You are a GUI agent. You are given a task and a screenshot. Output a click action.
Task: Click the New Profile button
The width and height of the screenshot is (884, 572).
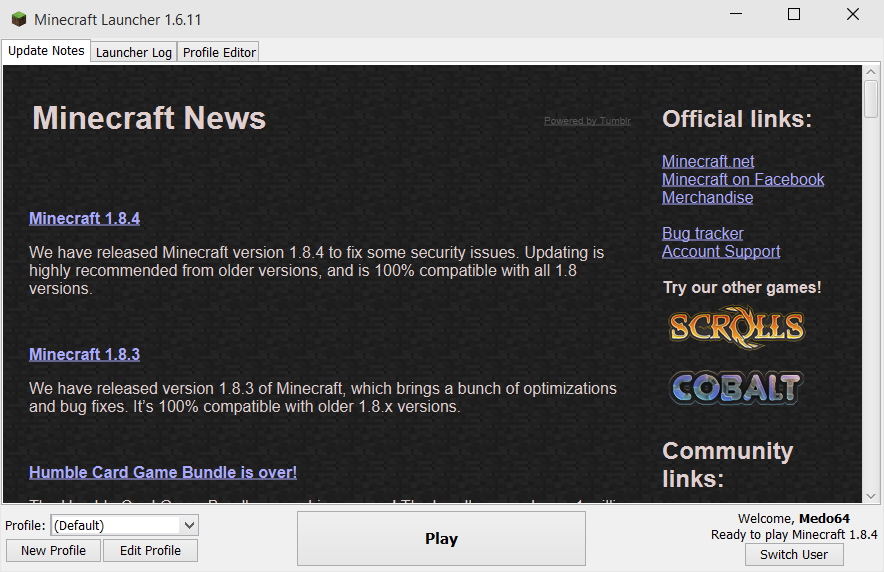pyautogui.click(x=53, y=550)
